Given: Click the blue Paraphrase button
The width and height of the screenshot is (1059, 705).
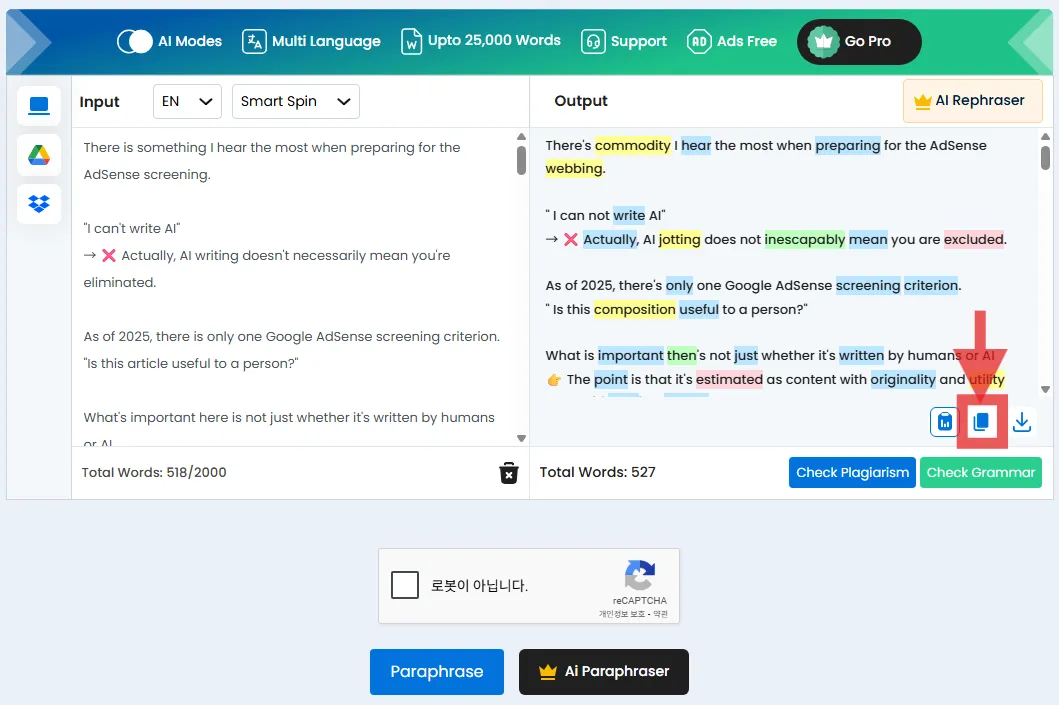Looking at the screenshot, I should (x=437, y=672).
